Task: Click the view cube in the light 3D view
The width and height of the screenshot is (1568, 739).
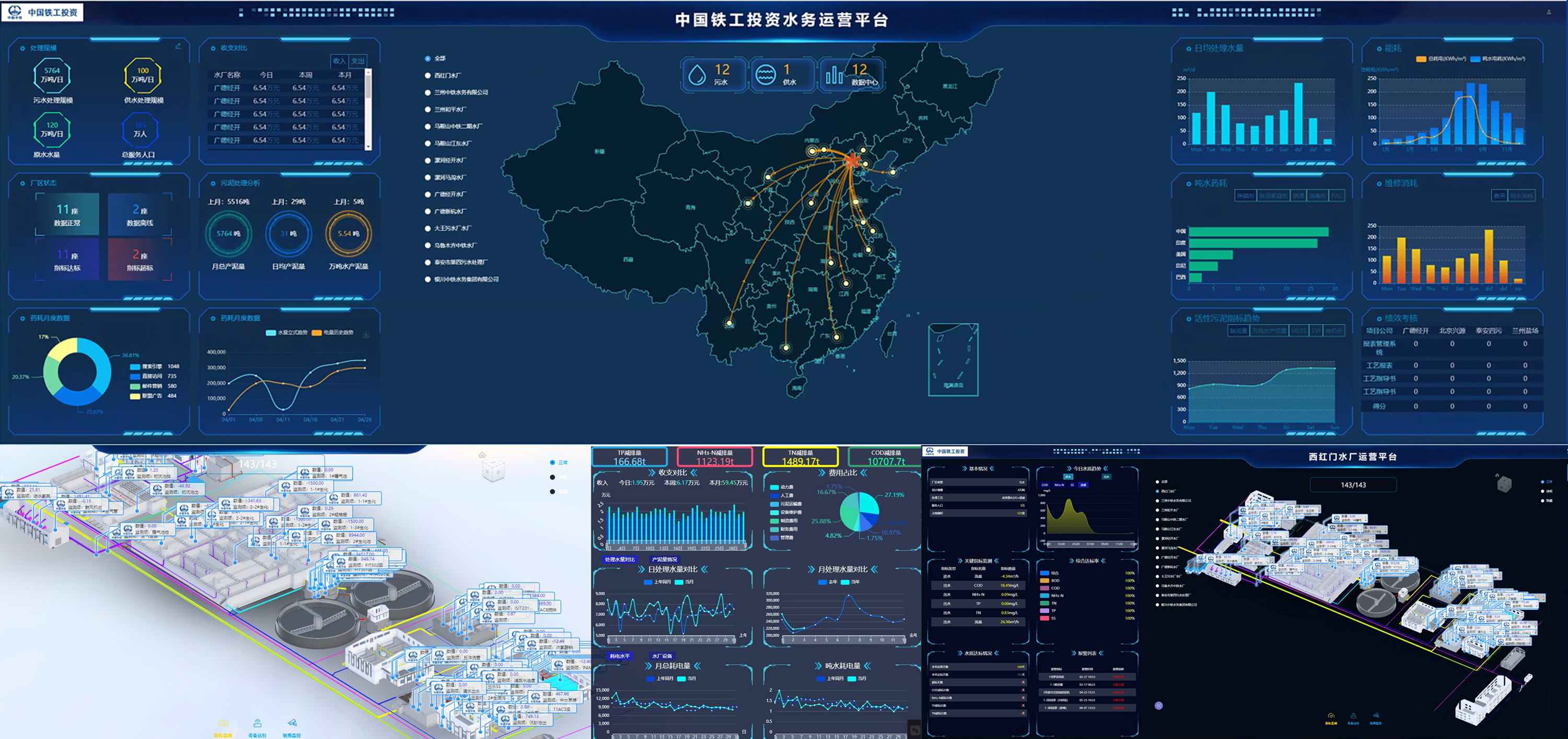Action: pos(493,470)
